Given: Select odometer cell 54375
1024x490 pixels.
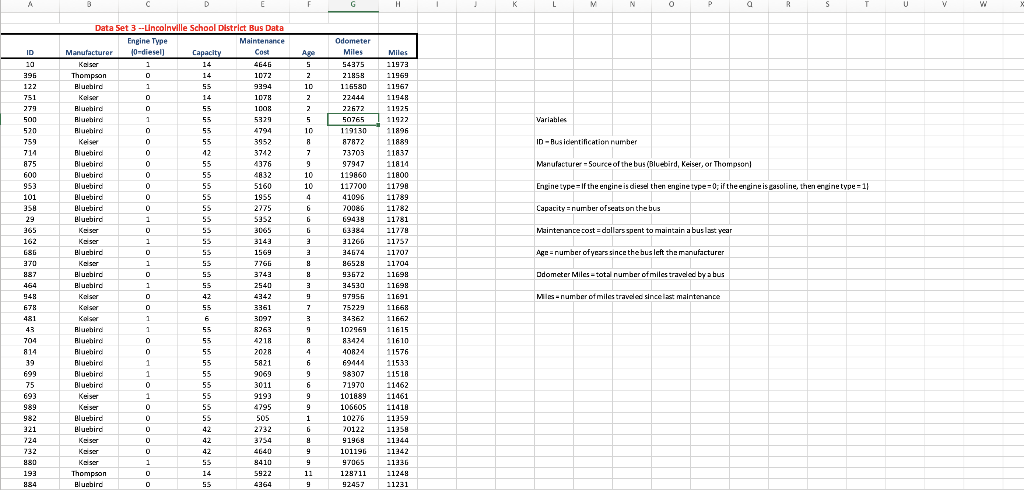Looking at the screenshot, I should point(353,65).
